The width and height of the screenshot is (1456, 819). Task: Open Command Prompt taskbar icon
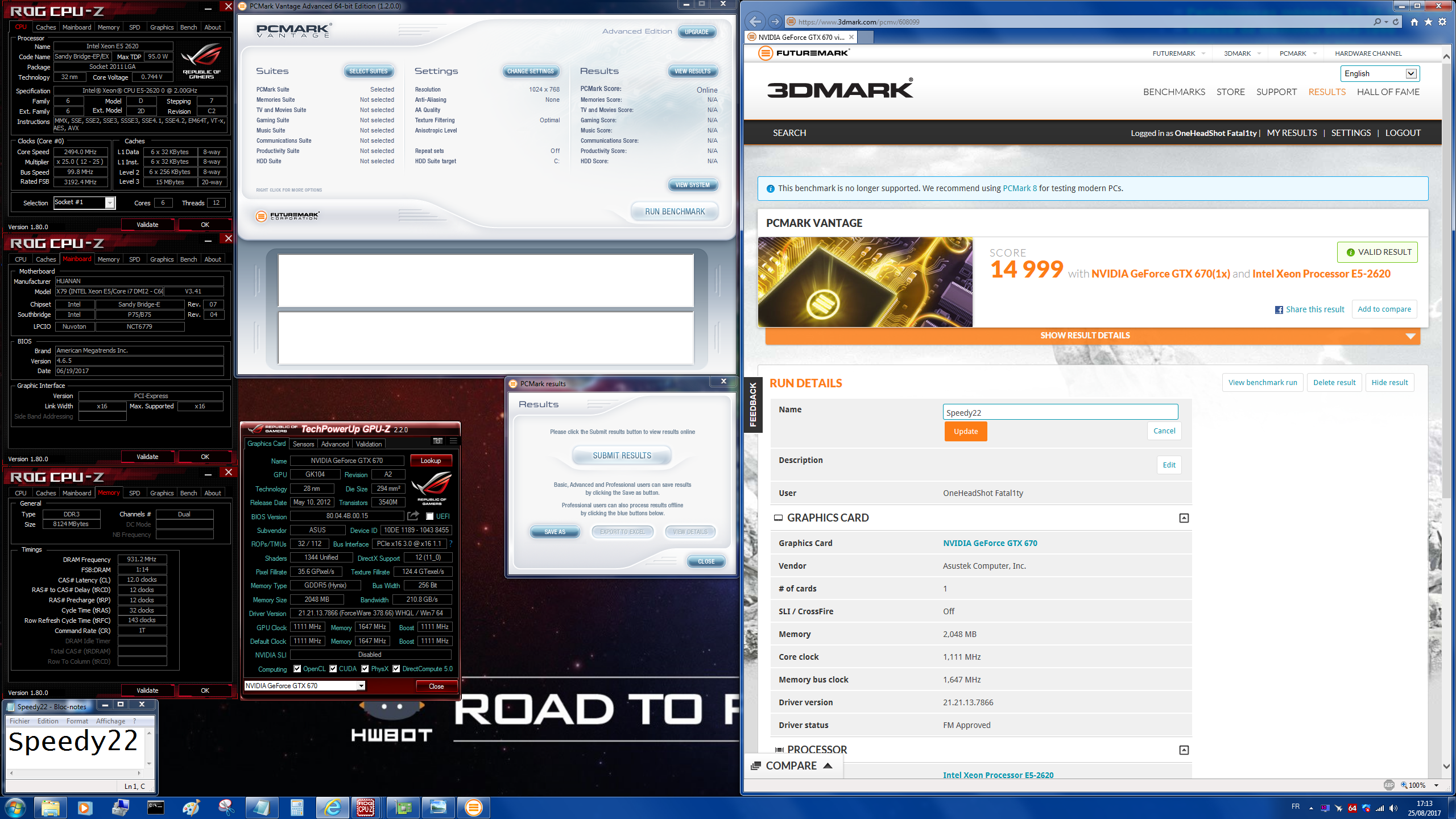tap(155, 807)
